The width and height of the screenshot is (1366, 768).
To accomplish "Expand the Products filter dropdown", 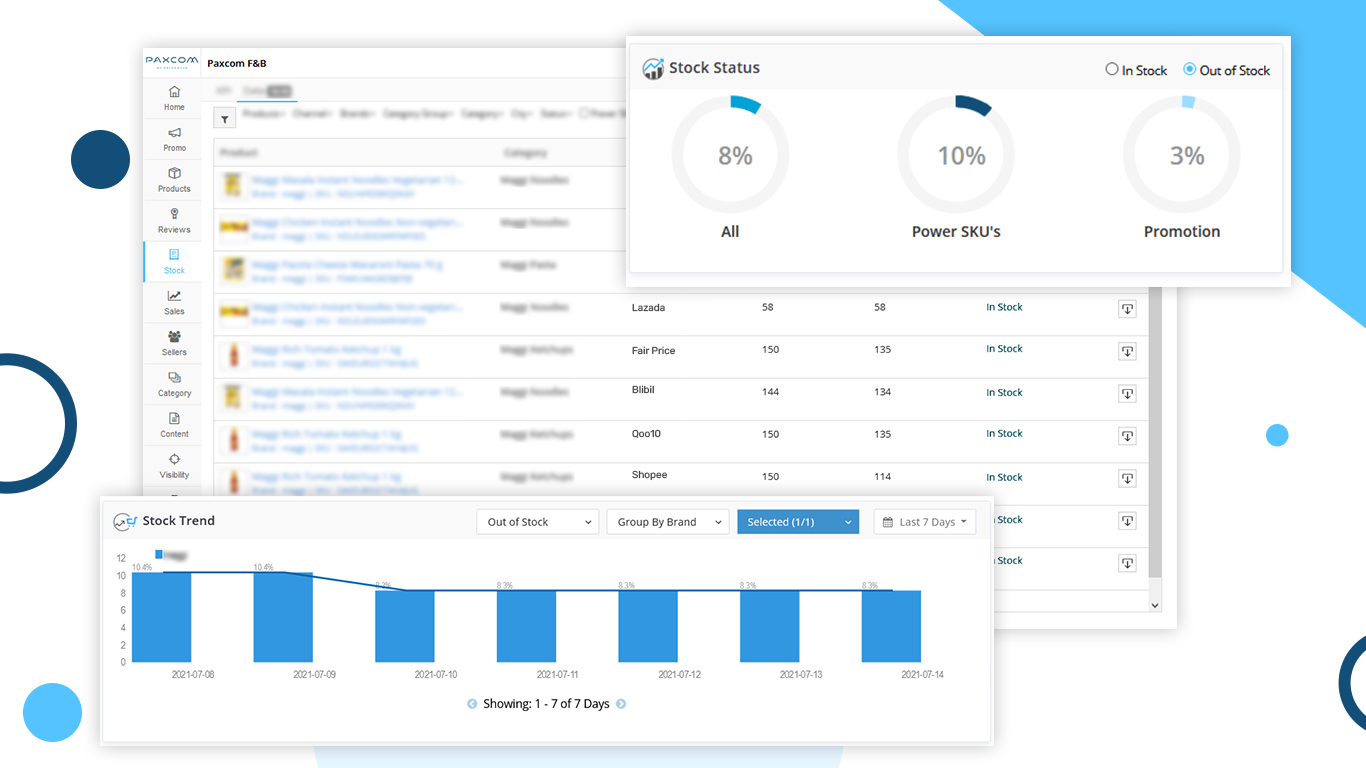I will (x=265, y=114).
